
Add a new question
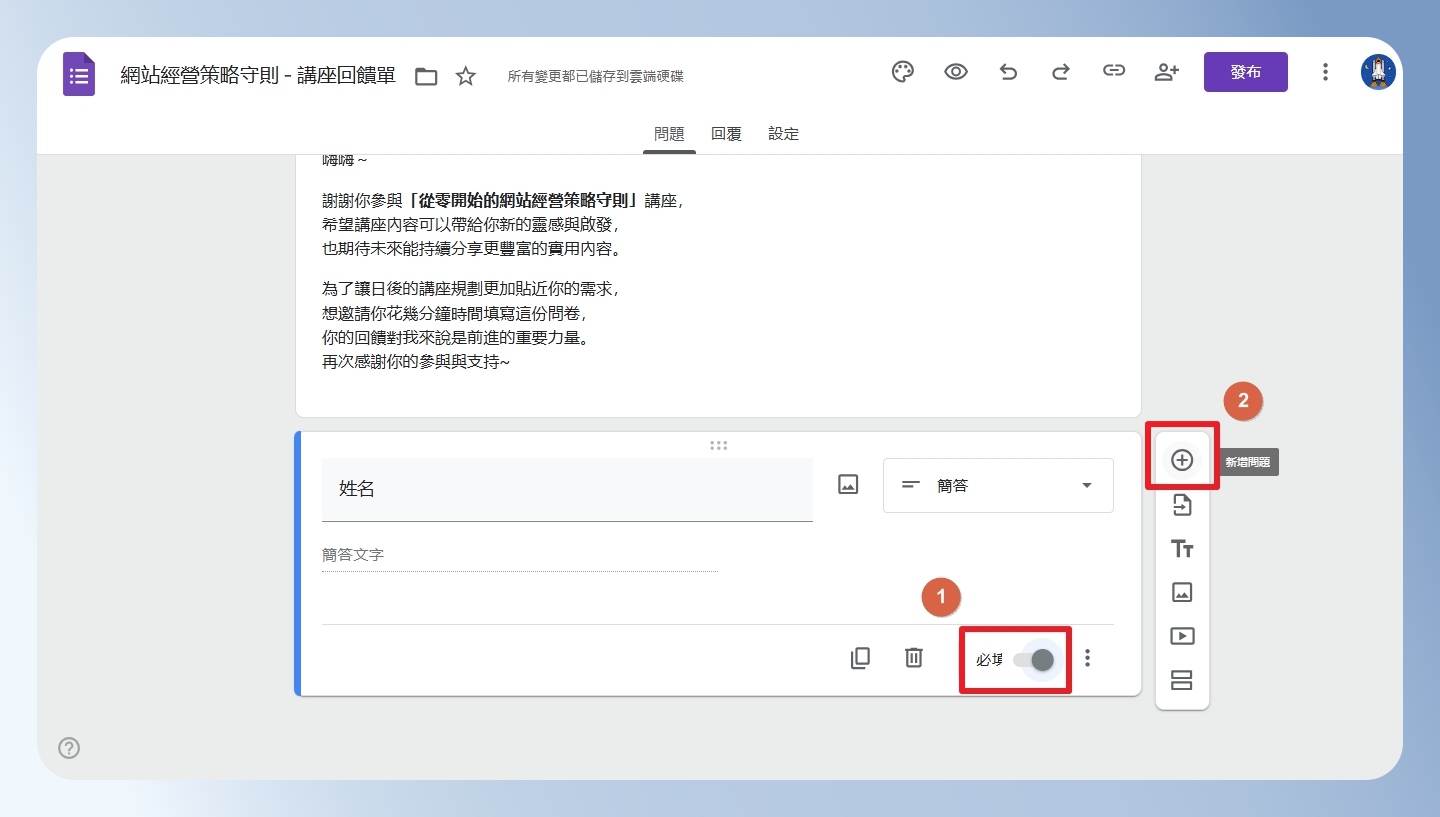(x=1182, y=460)
